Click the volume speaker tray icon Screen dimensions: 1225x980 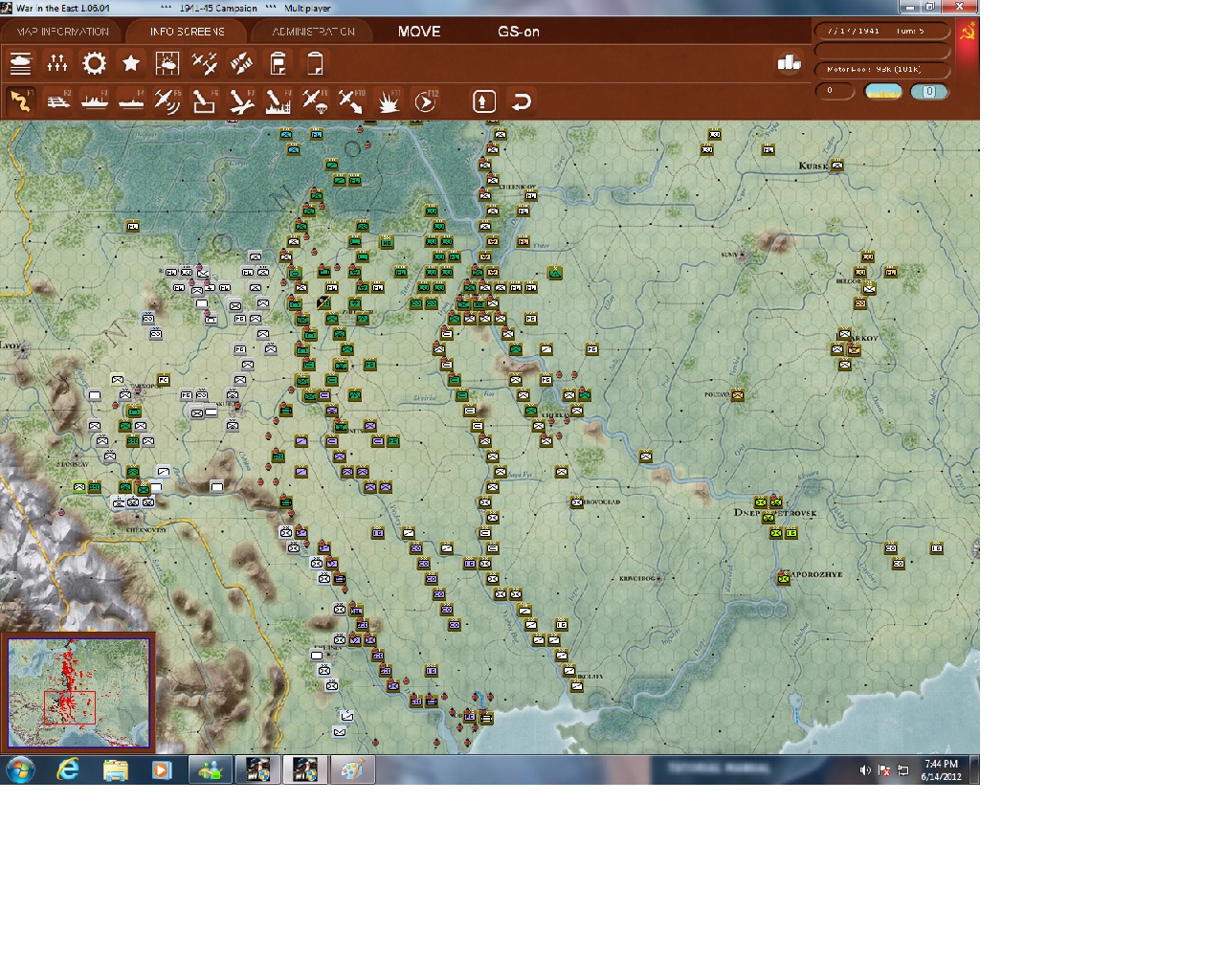tap(865, 770)
